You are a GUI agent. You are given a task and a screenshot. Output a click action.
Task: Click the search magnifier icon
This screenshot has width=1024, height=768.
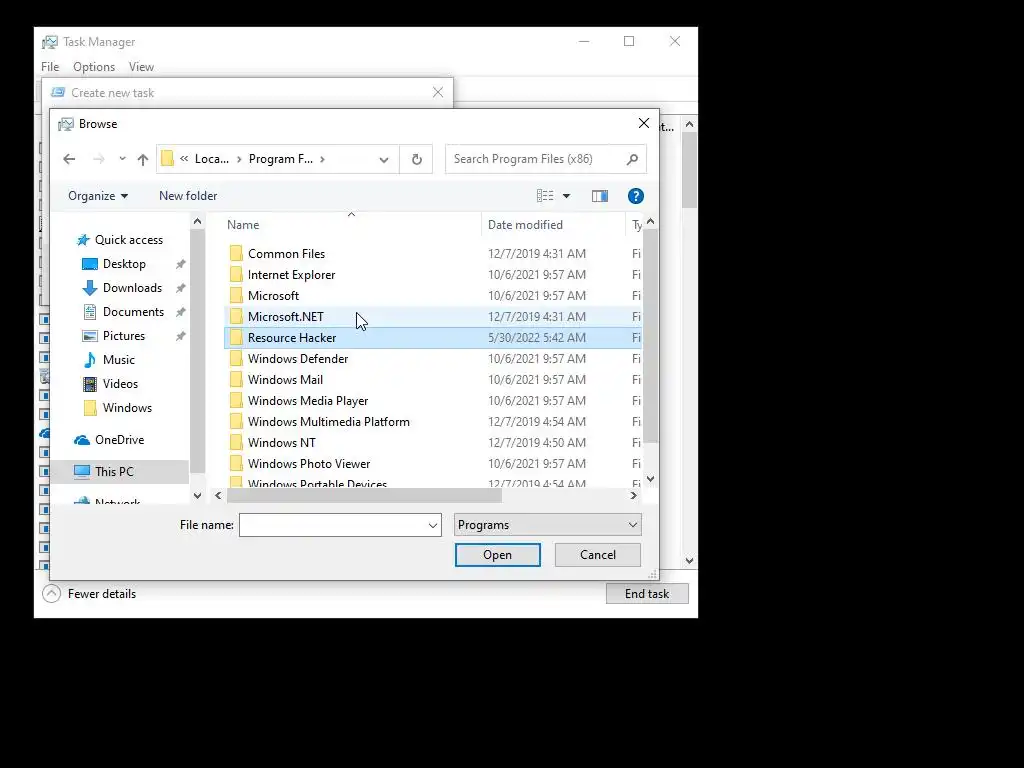click(632, 159)
